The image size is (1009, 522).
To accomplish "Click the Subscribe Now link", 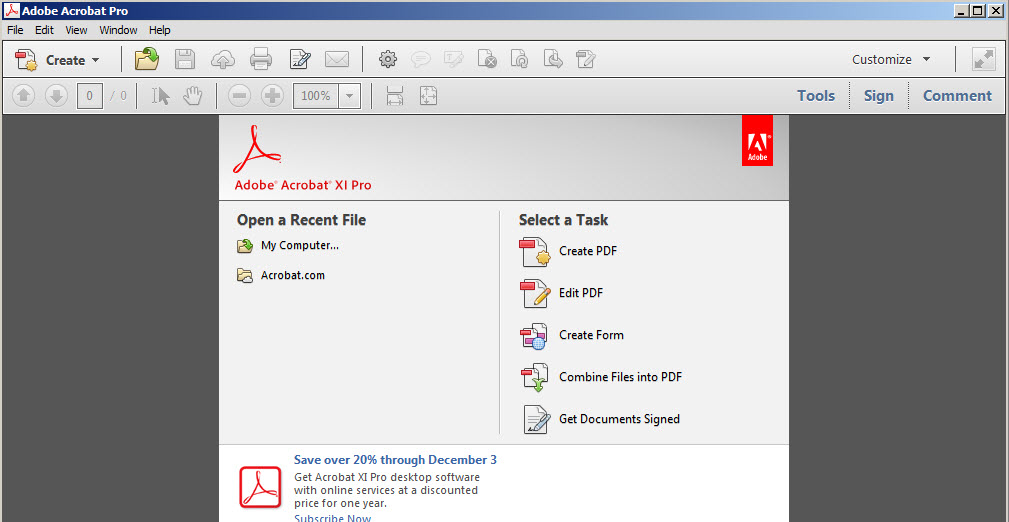I will pyautogui.click(x=333, y=517).
